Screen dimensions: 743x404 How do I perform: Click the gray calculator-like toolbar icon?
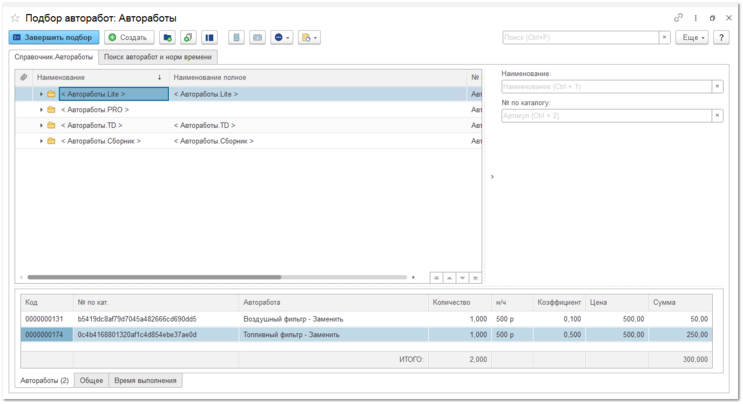(x=236, y=37)
